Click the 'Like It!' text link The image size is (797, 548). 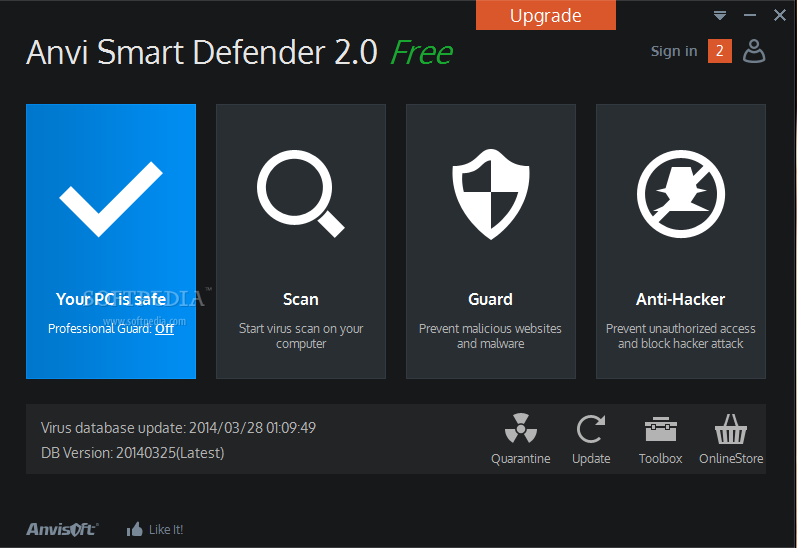click(x=166, y=530)
